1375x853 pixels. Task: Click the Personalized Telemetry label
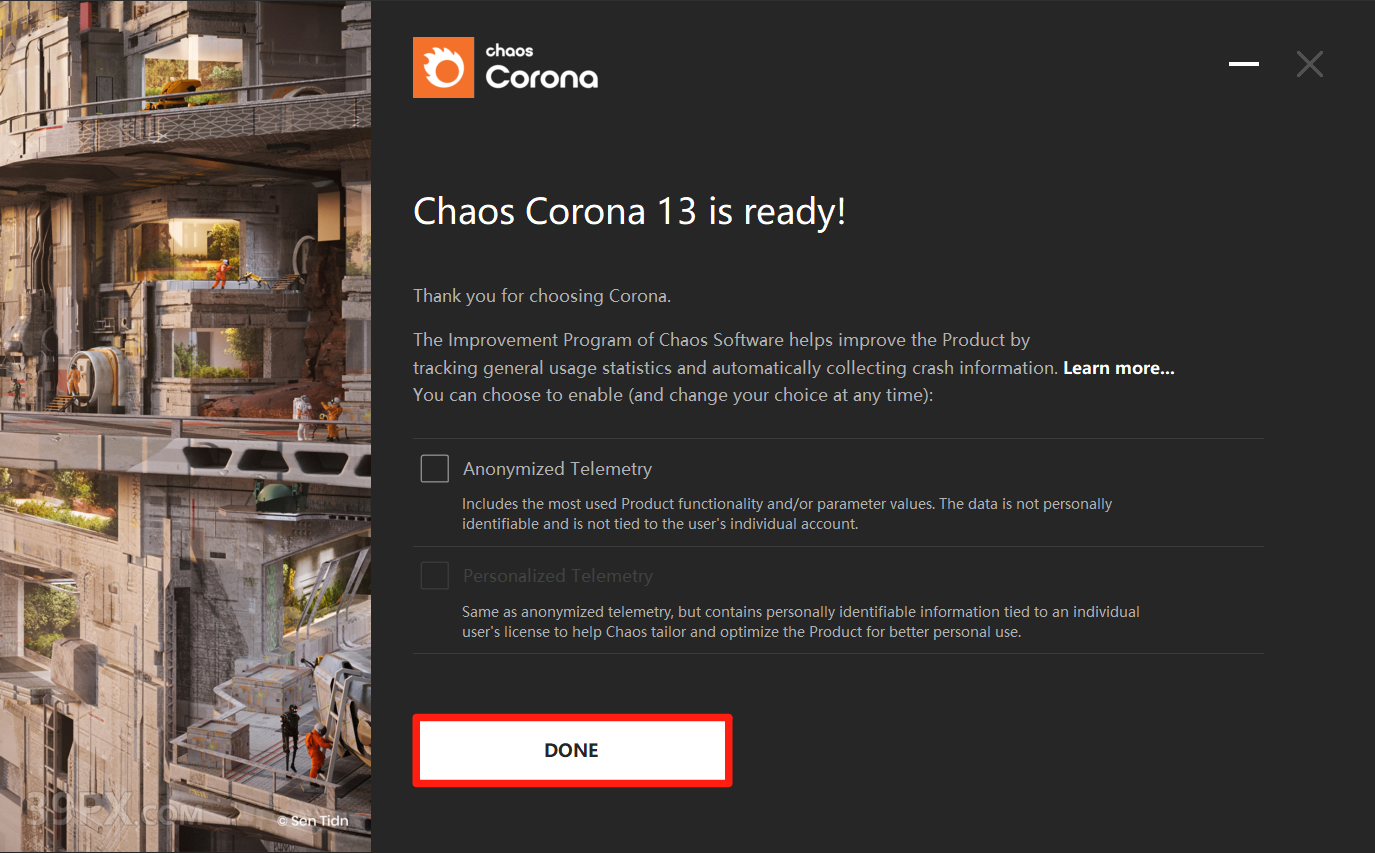pyautogui.click(x=558, y=575)
